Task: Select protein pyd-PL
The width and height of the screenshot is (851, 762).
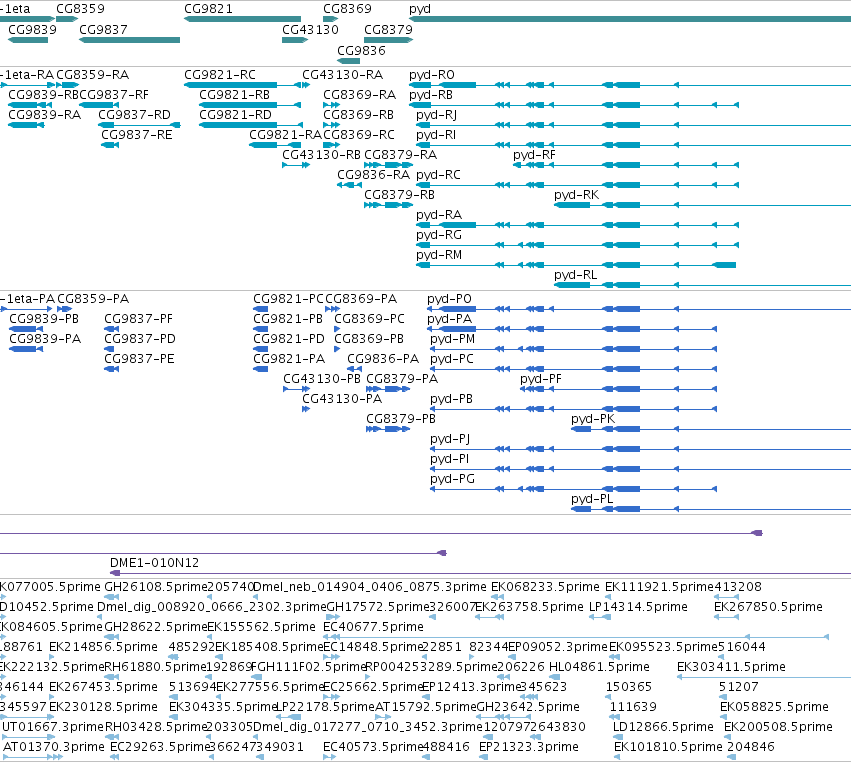Action: click(x=592, y=499)
